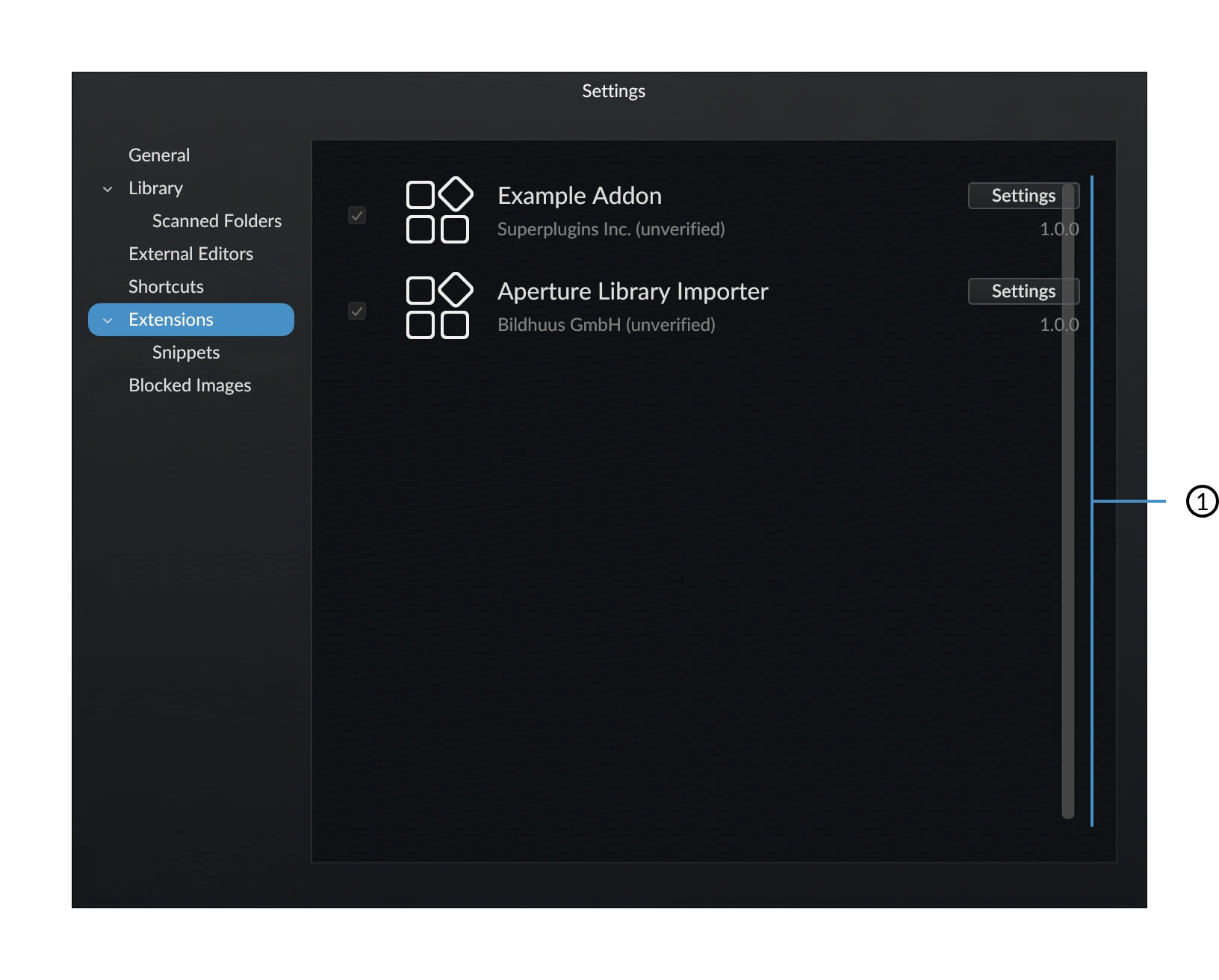Open Settings for Example Addon
The width and height of the screenshot is (1219, 980).
(1023, 195)
